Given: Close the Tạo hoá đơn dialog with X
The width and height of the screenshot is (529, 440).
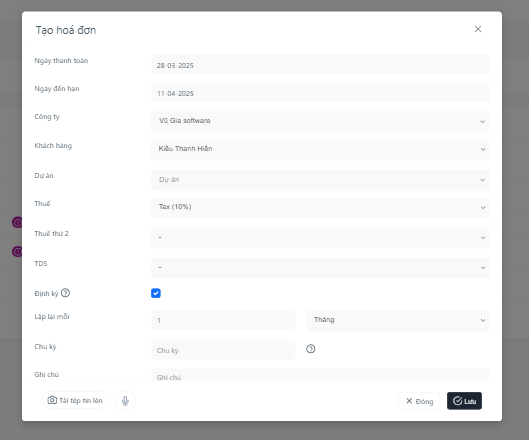Looking at the screenshot, I should pyautogui.click(x=478, y=29).
